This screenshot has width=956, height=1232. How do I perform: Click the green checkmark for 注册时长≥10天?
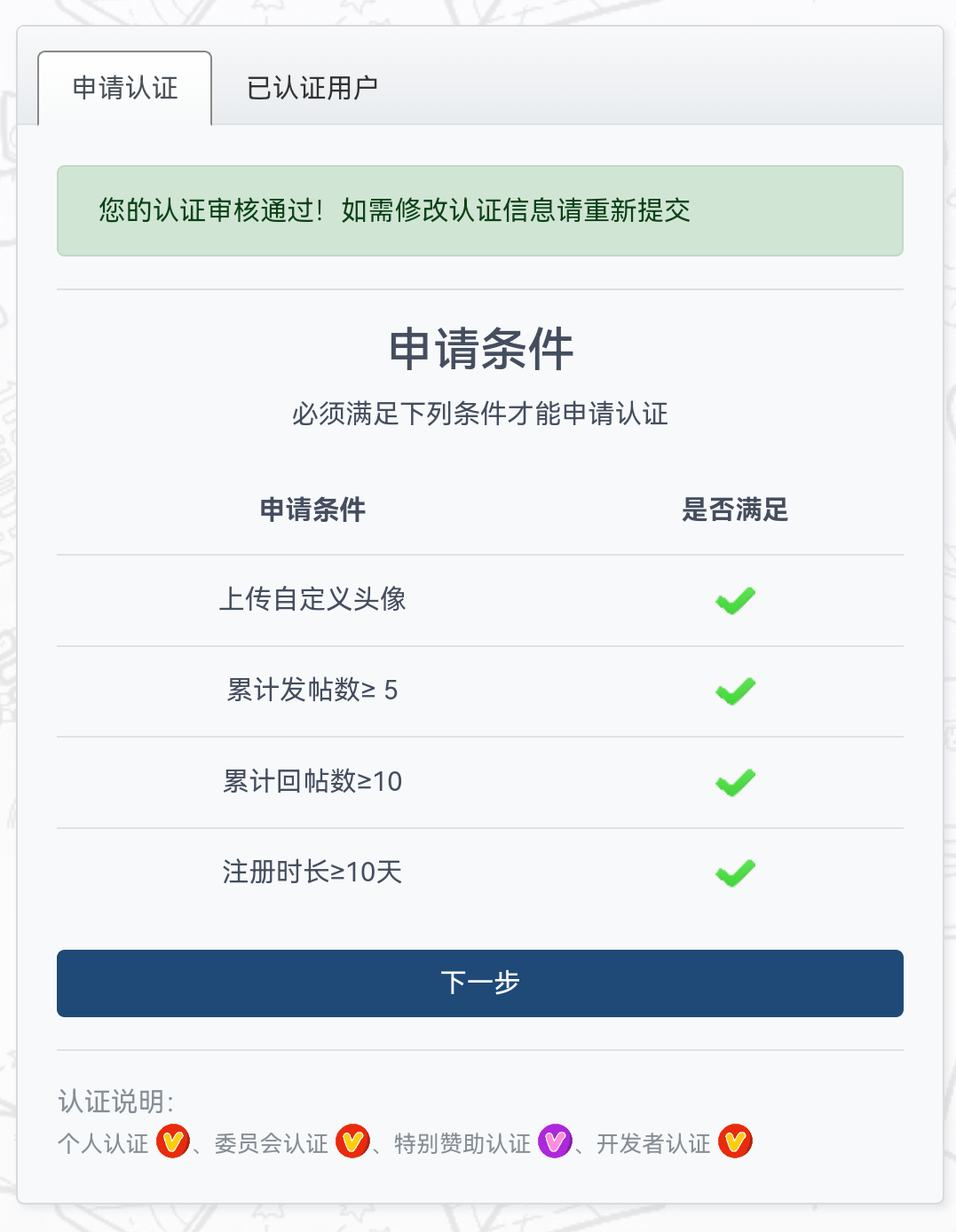735,873
